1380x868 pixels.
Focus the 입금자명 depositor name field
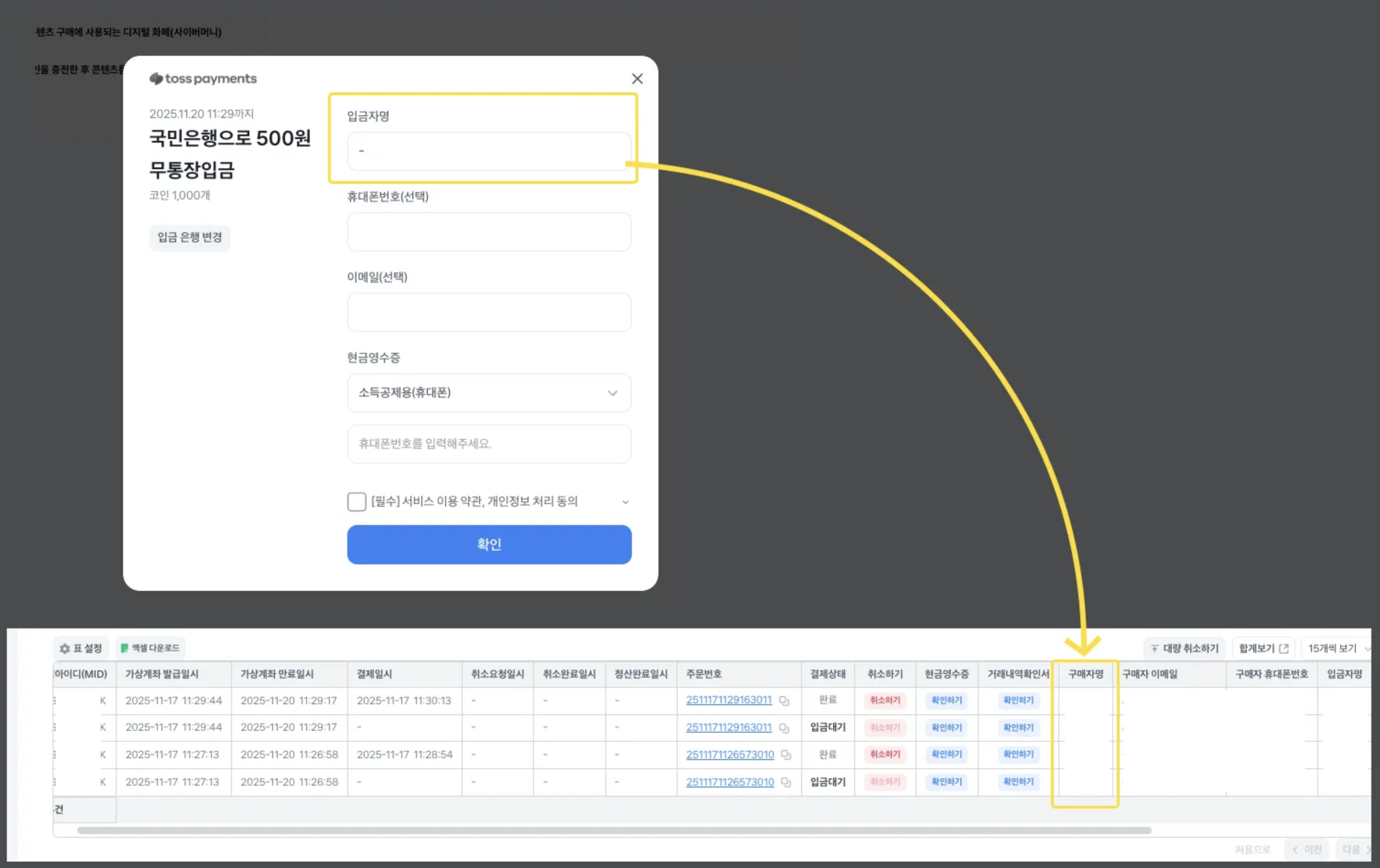click(489, 151)
